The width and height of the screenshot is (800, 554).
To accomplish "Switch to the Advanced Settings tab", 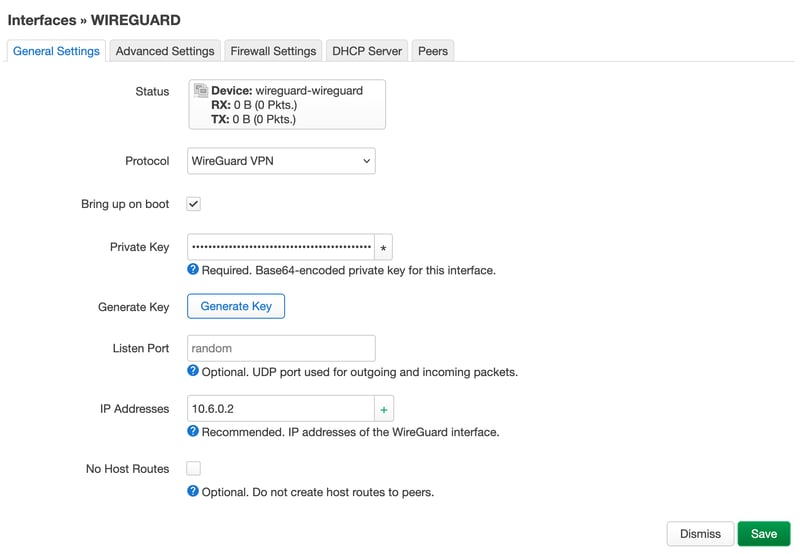I will [x=165, y=51].
